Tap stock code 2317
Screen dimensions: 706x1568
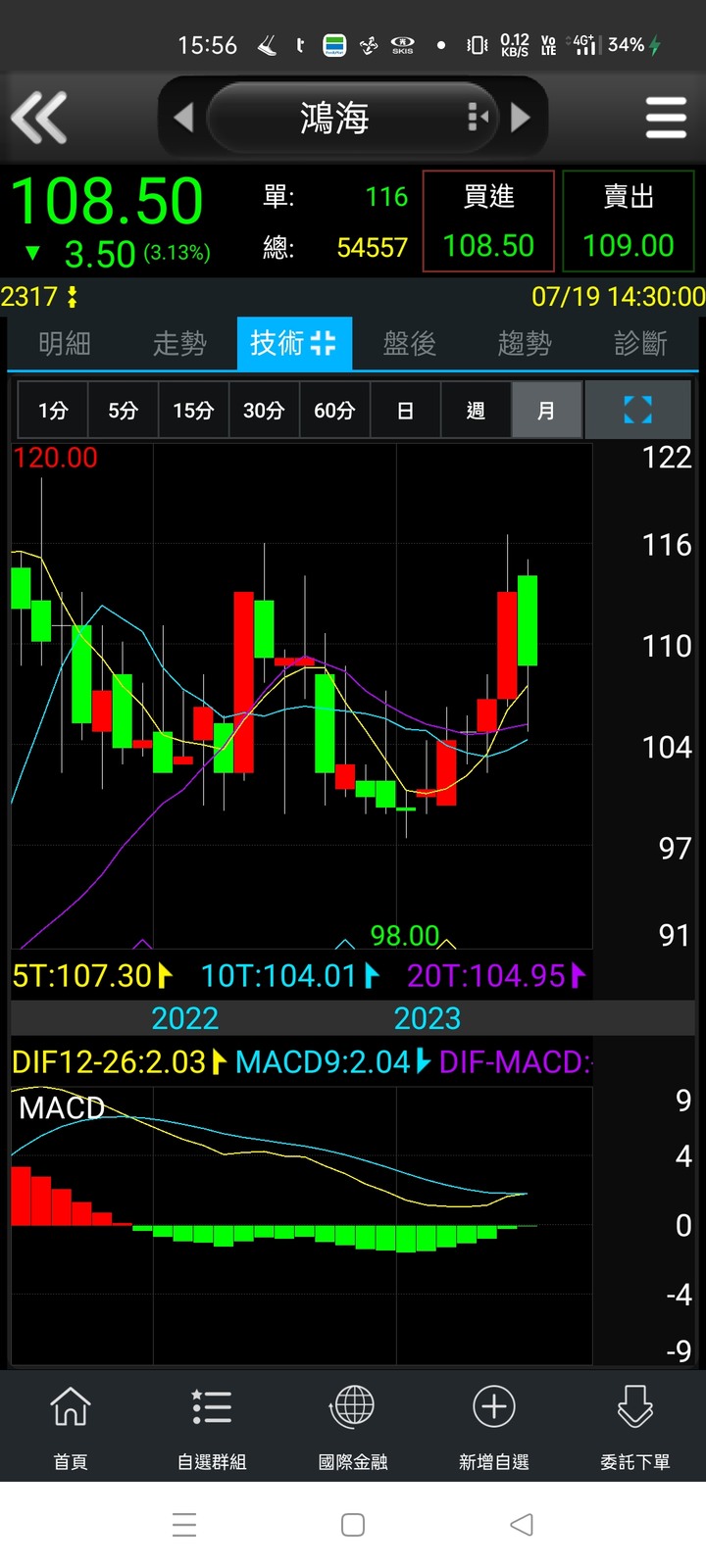pos(29,297)
